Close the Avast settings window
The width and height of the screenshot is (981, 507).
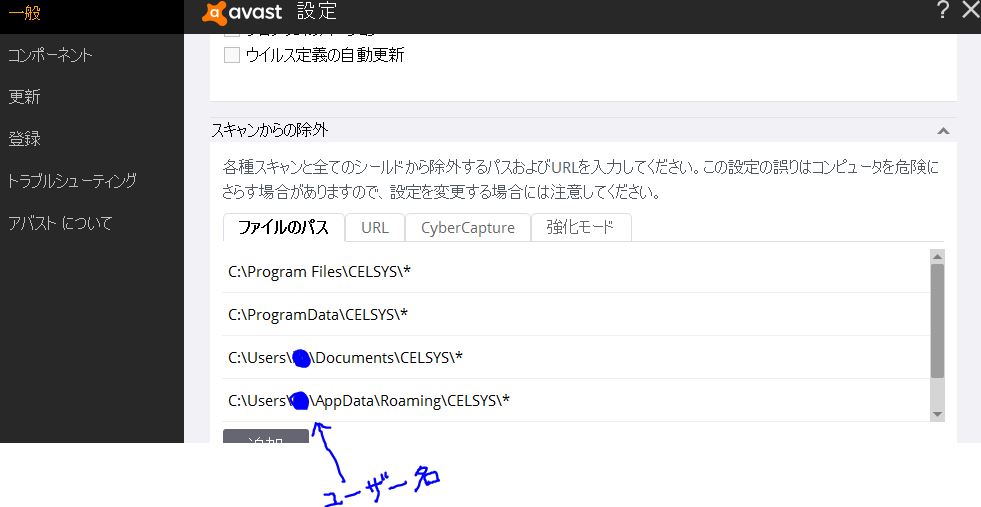[971, 10]
